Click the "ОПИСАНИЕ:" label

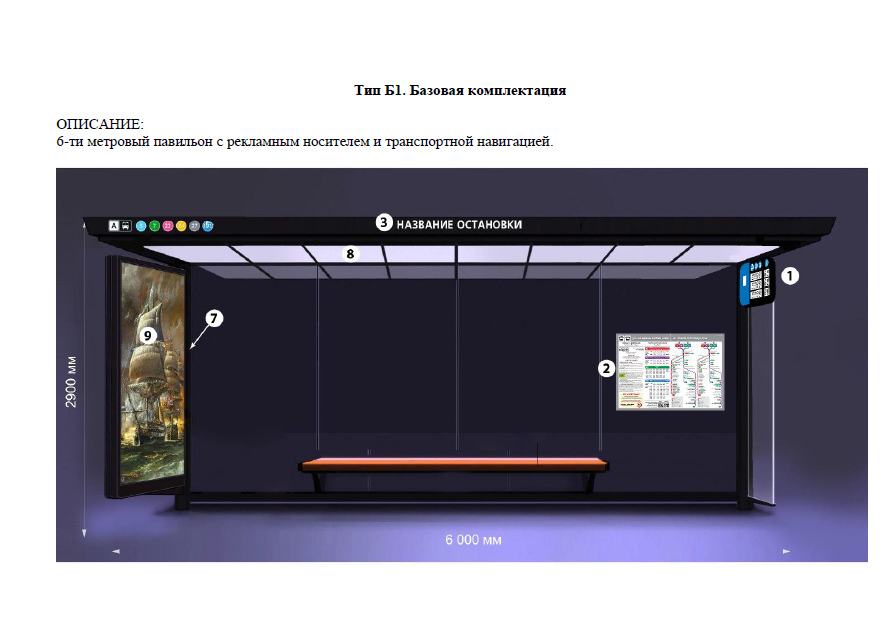pyautogui.click(x=100, y=124)
